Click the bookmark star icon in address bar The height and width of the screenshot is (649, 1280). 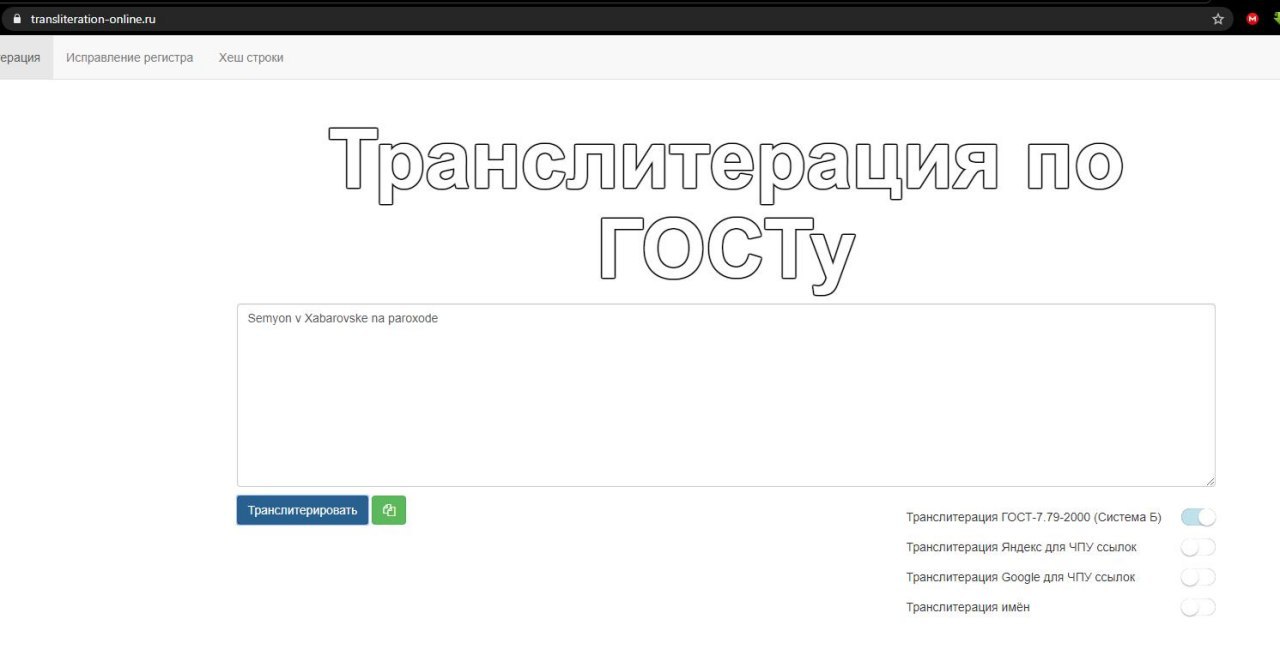[x=1218, y=19]
